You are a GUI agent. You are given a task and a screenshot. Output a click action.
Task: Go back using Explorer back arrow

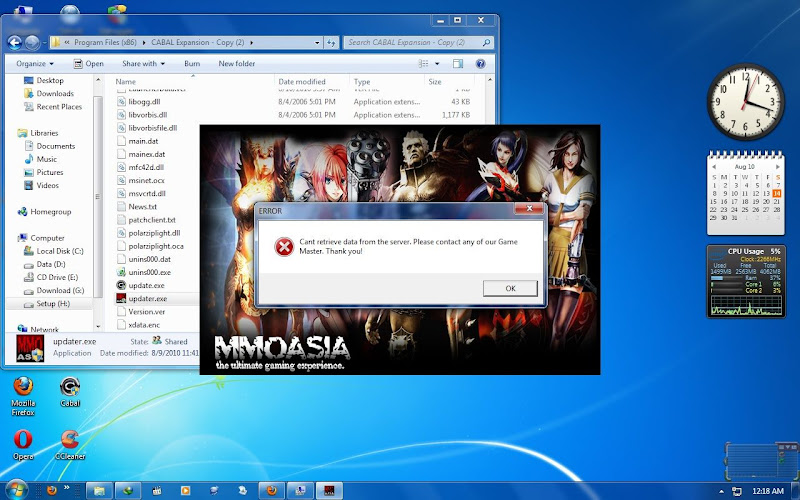16,42
